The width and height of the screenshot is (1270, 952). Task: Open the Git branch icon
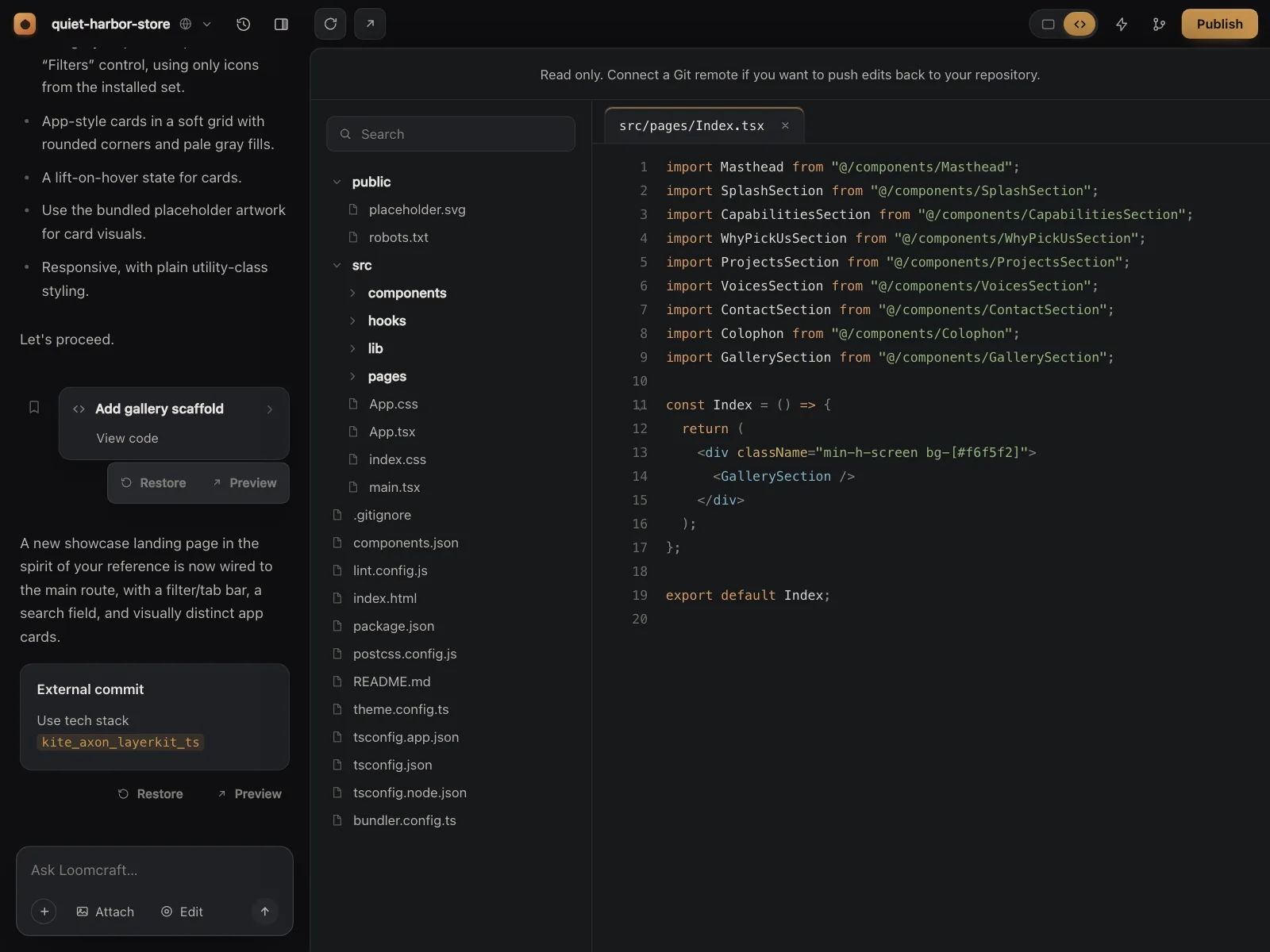(1159, 24)
